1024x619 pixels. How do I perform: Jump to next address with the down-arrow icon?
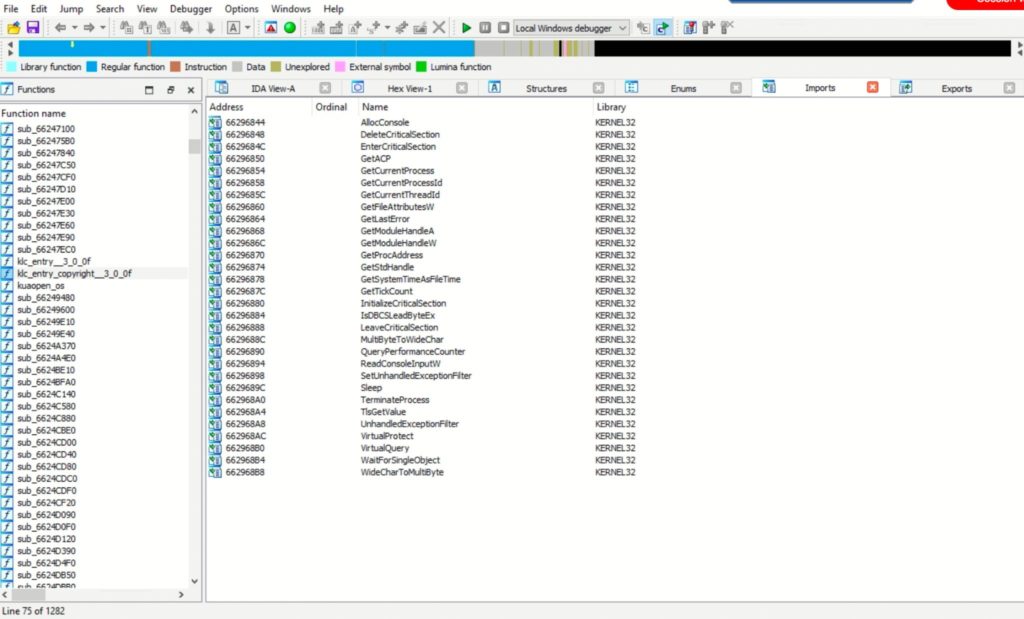click(210, 27)
